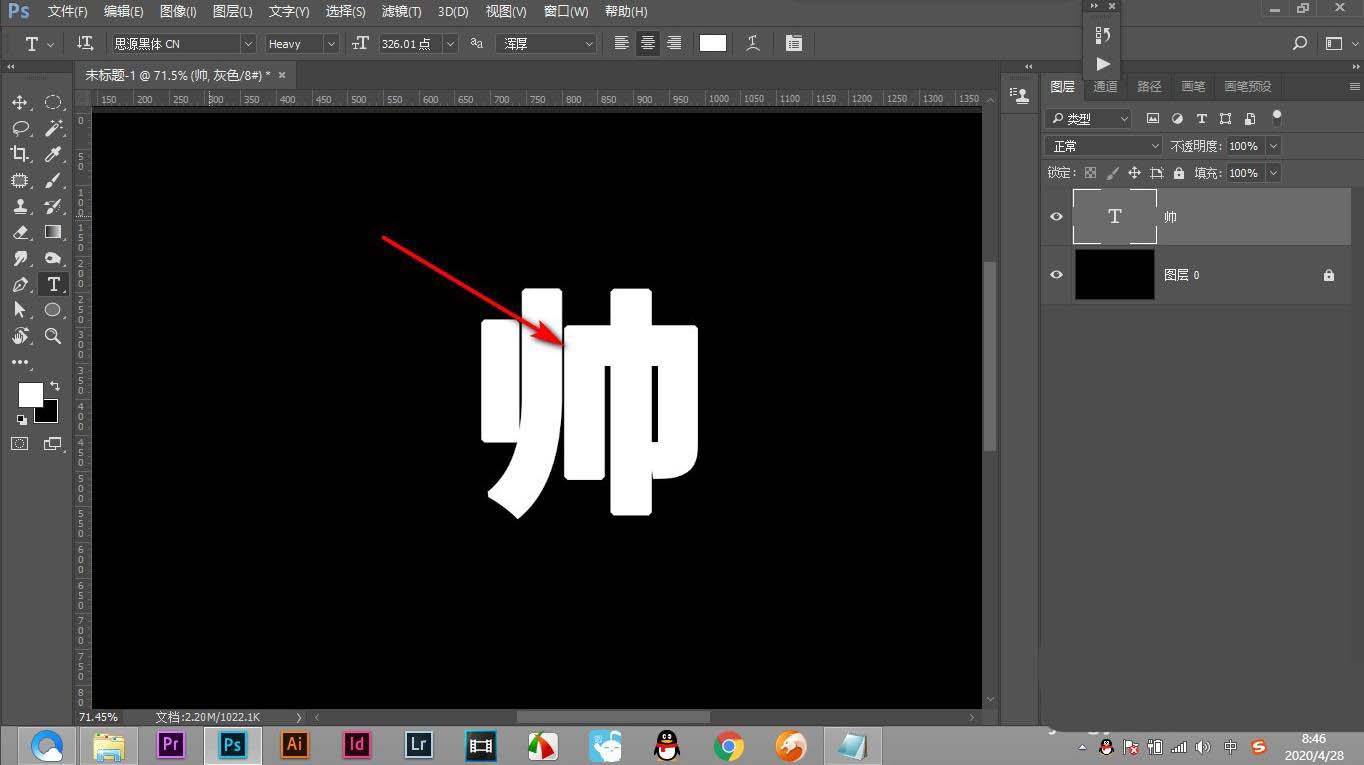Toggle lock image pixels brush

tap(1112, 173)
